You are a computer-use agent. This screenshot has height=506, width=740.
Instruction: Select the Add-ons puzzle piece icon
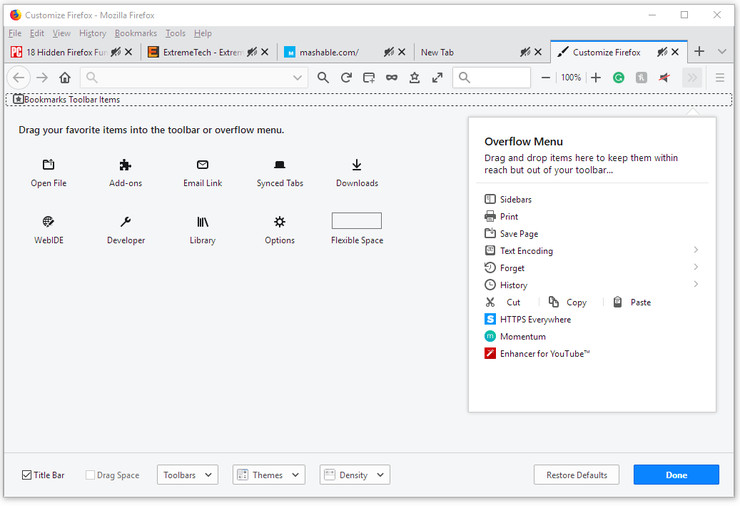pos(125,165)
